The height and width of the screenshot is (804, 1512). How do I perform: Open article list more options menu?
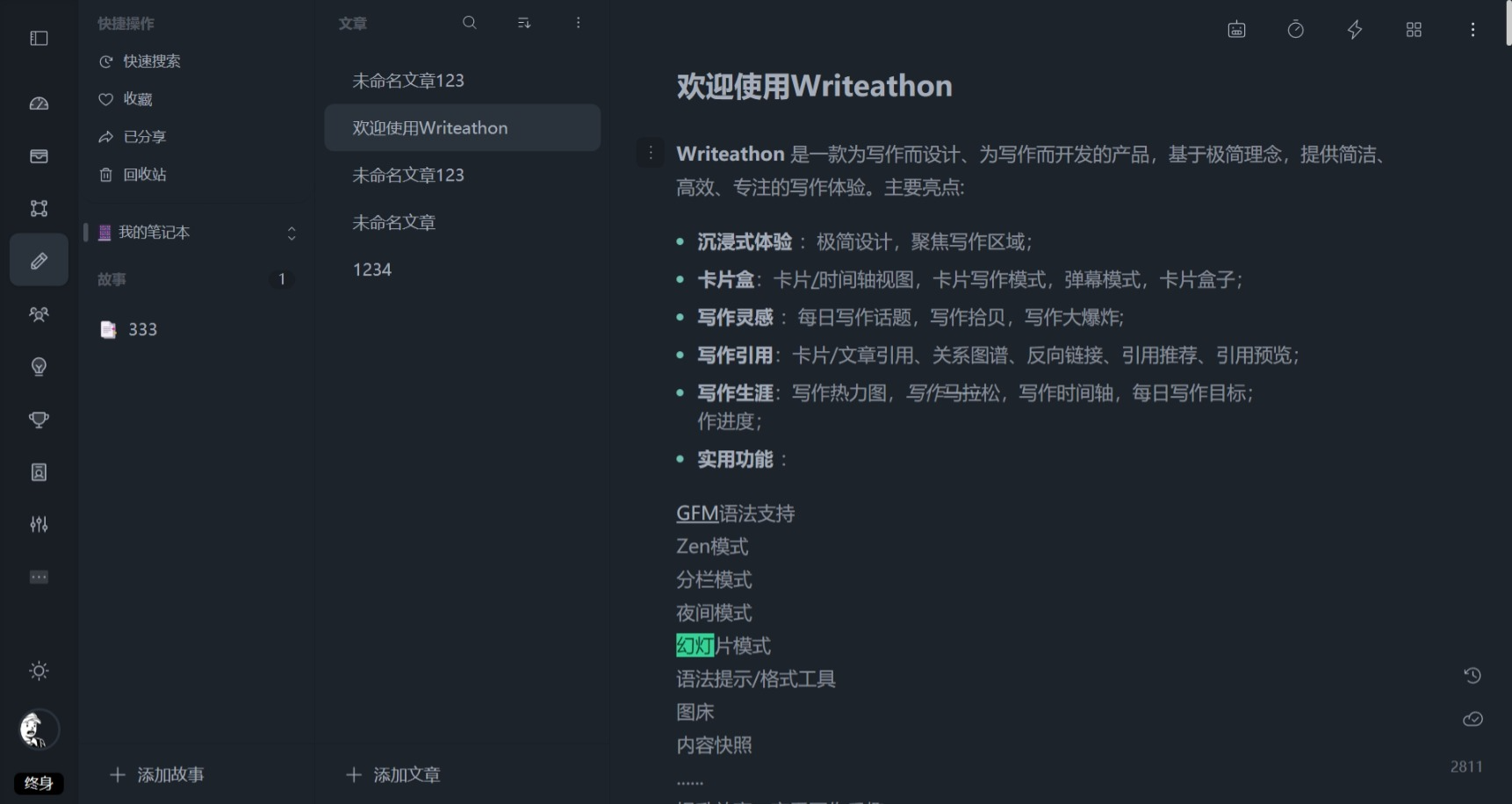[x=578, y=23]
